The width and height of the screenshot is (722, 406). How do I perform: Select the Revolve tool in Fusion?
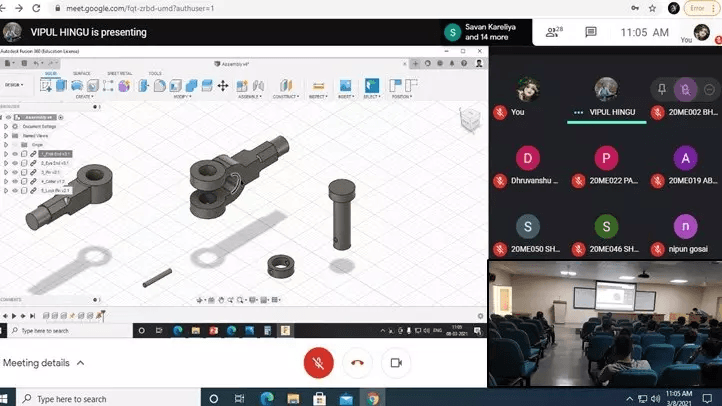76,85
